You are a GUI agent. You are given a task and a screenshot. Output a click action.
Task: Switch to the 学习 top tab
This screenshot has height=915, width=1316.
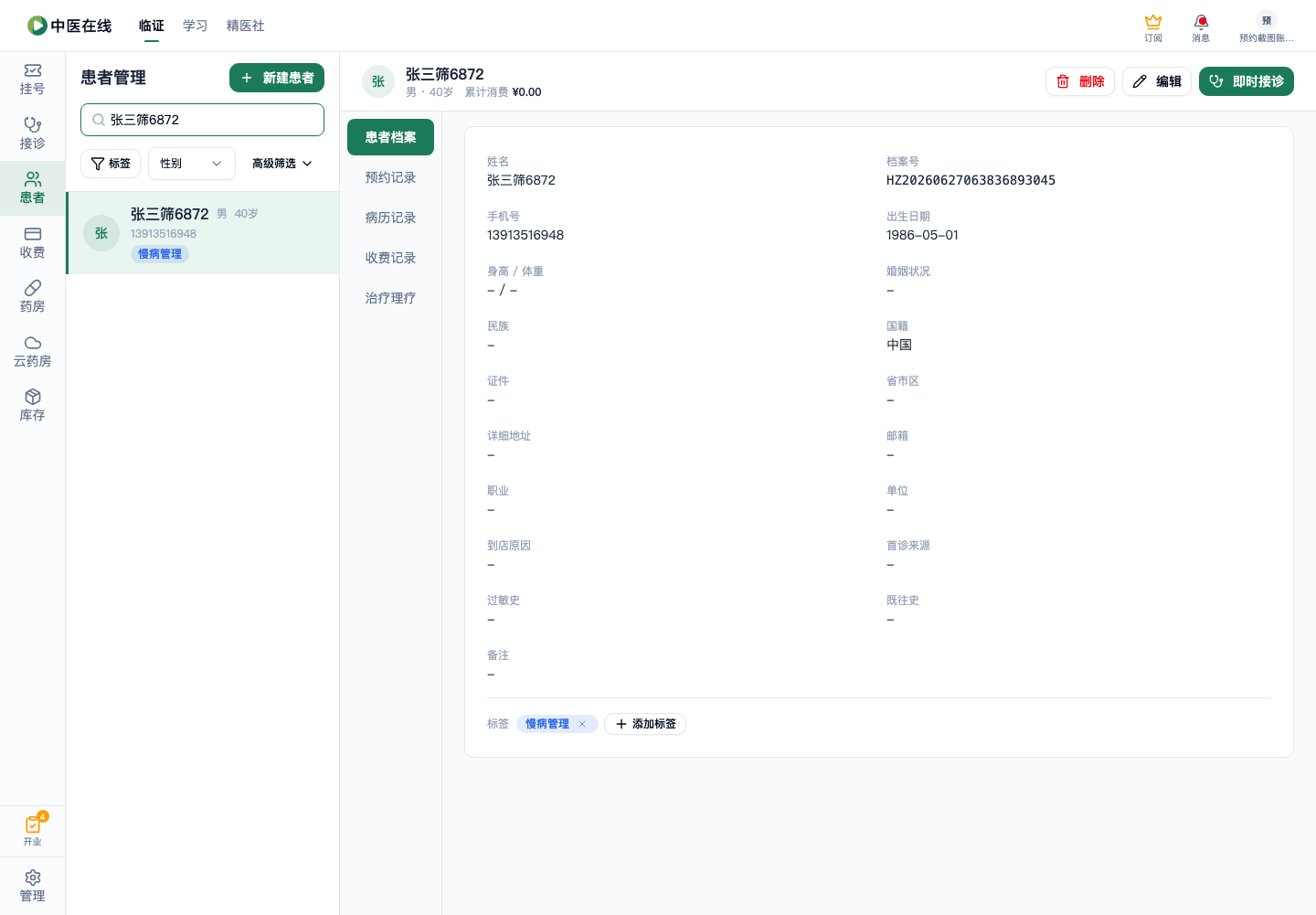point(196,26)
